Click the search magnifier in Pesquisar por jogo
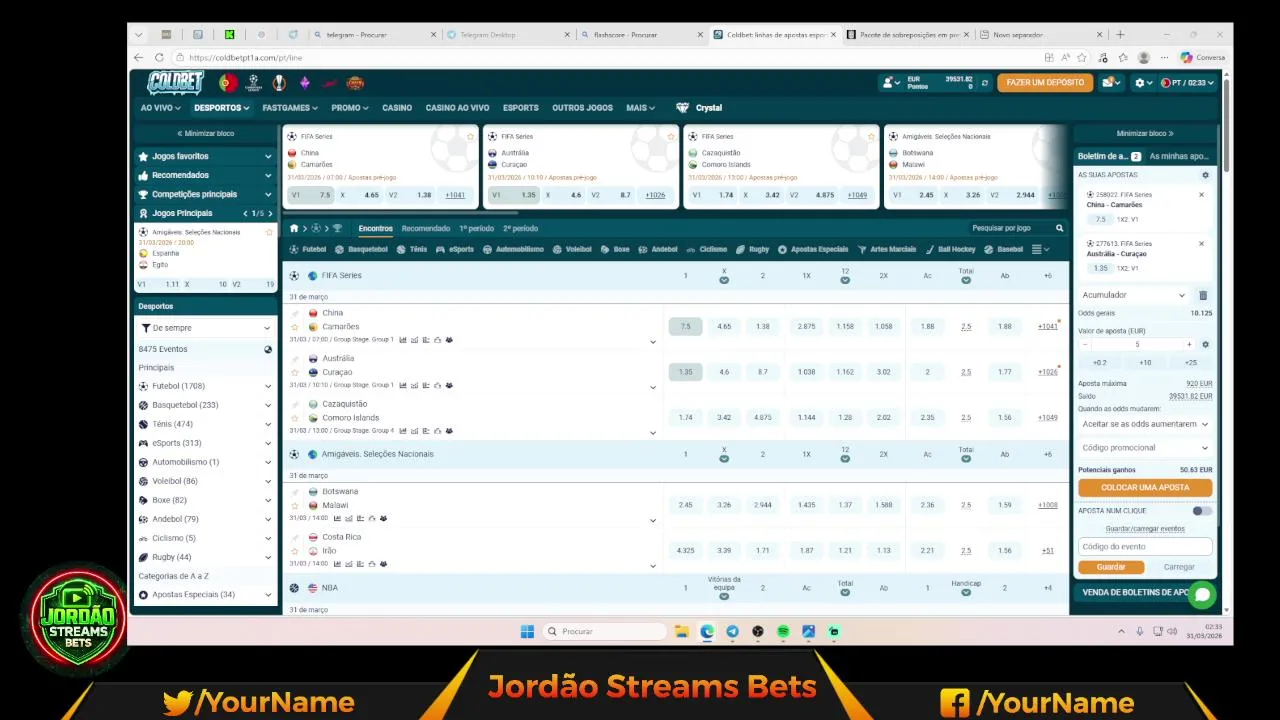The height and width of the screenshot is (720, 1280). point(1060,228)
